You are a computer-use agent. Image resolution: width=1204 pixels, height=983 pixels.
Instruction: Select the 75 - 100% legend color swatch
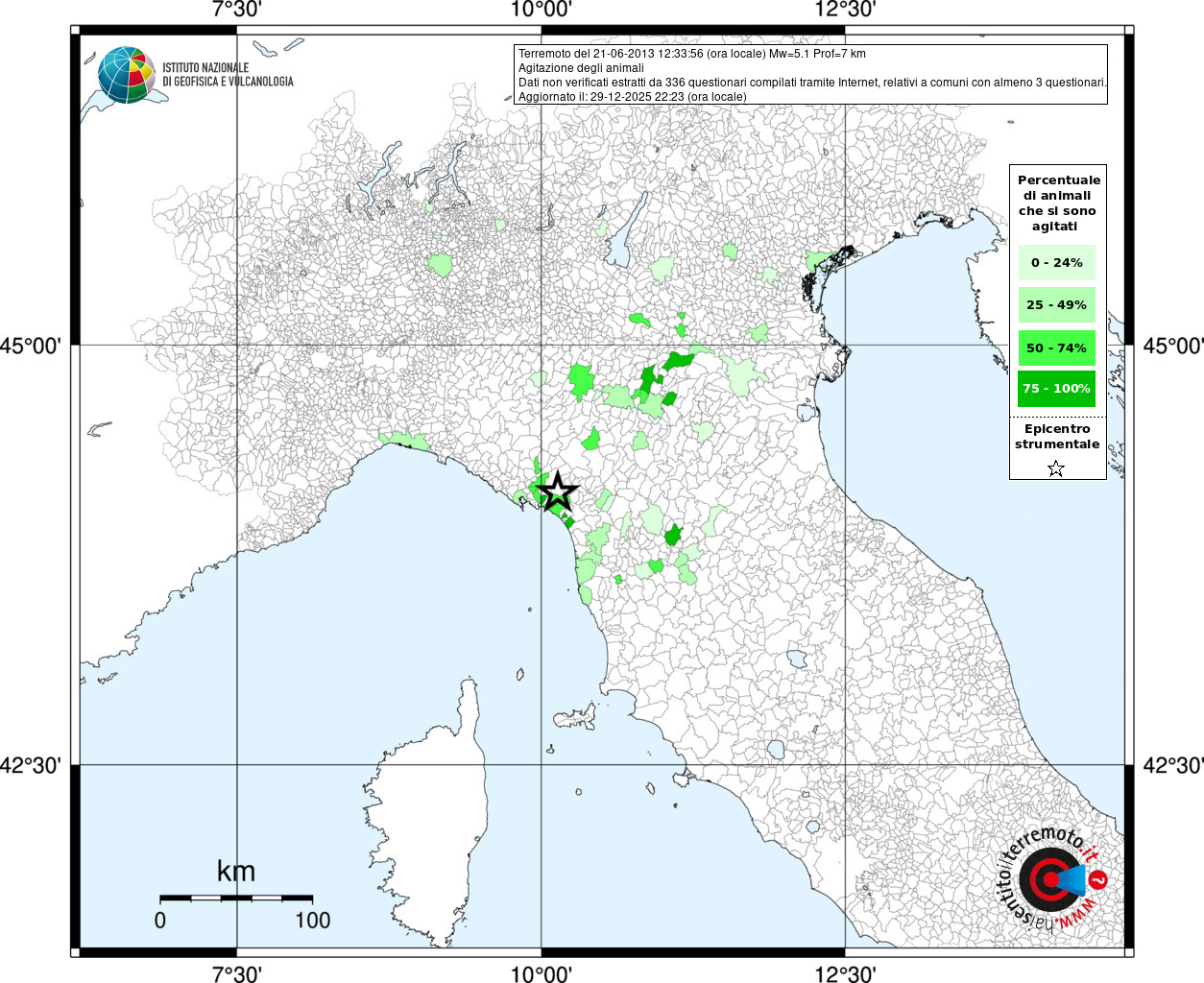[1056, 389]
